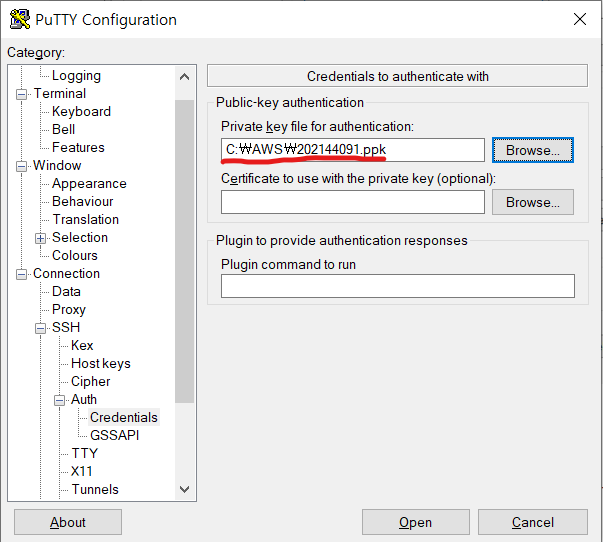Select the Connection category
The width and height of the screenshot is (603, 542).
click(x=66, y=274)
